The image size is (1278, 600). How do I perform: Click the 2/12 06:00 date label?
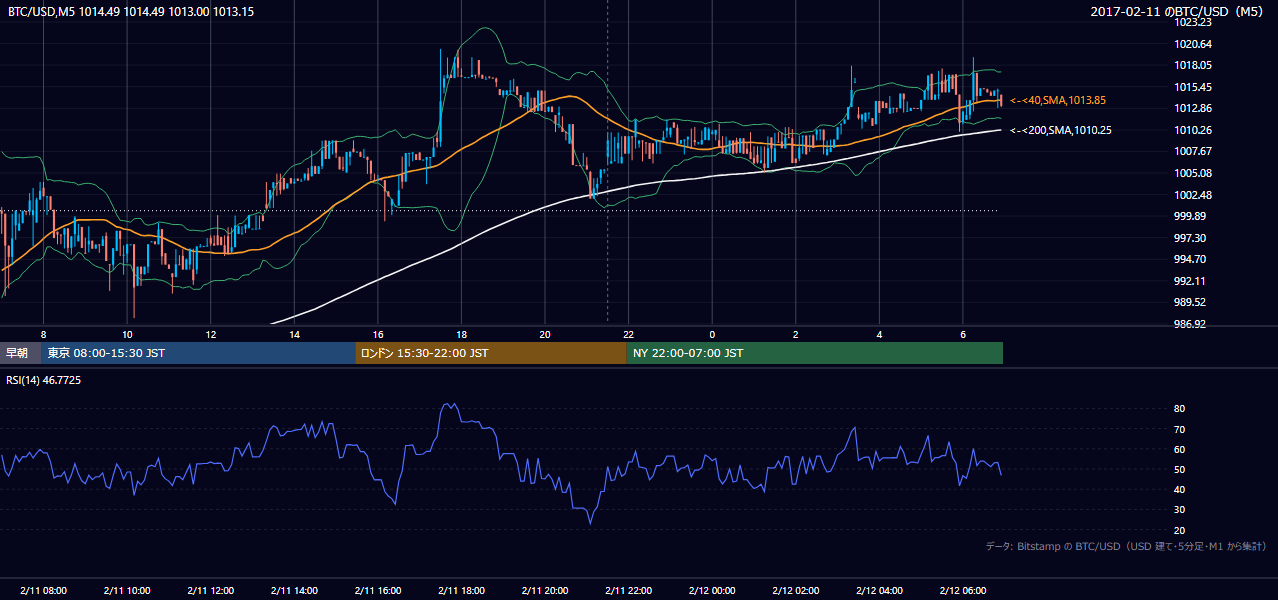tap(963, 590)
